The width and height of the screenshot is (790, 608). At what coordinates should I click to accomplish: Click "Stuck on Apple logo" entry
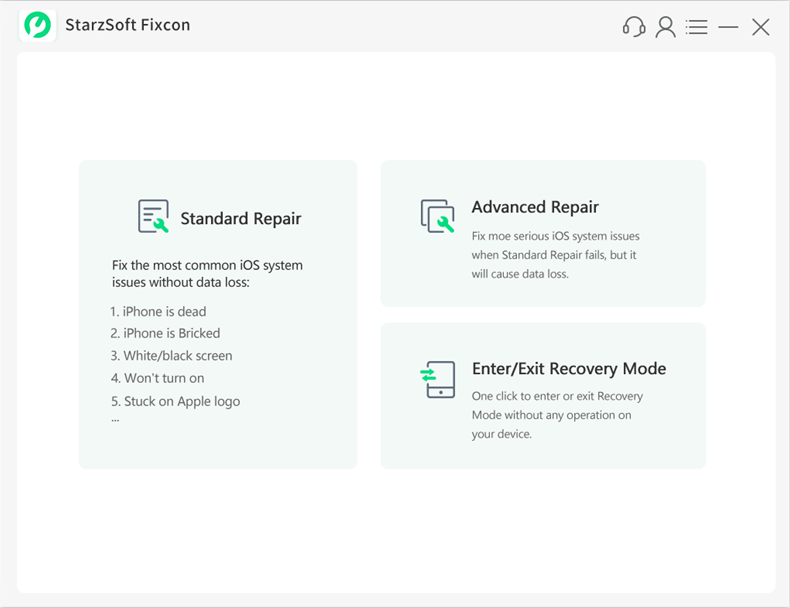coord(175,401)
